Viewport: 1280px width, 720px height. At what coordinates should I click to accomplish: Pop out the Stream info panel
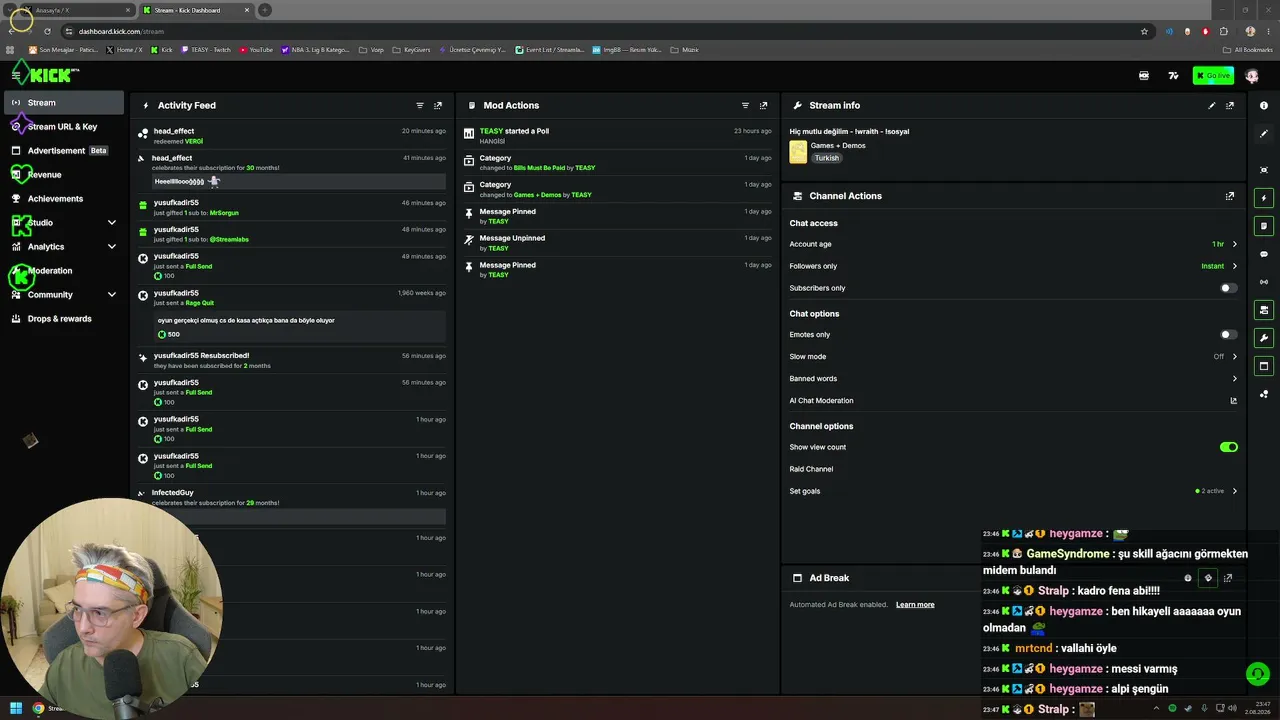click(x=1230, y=105)
